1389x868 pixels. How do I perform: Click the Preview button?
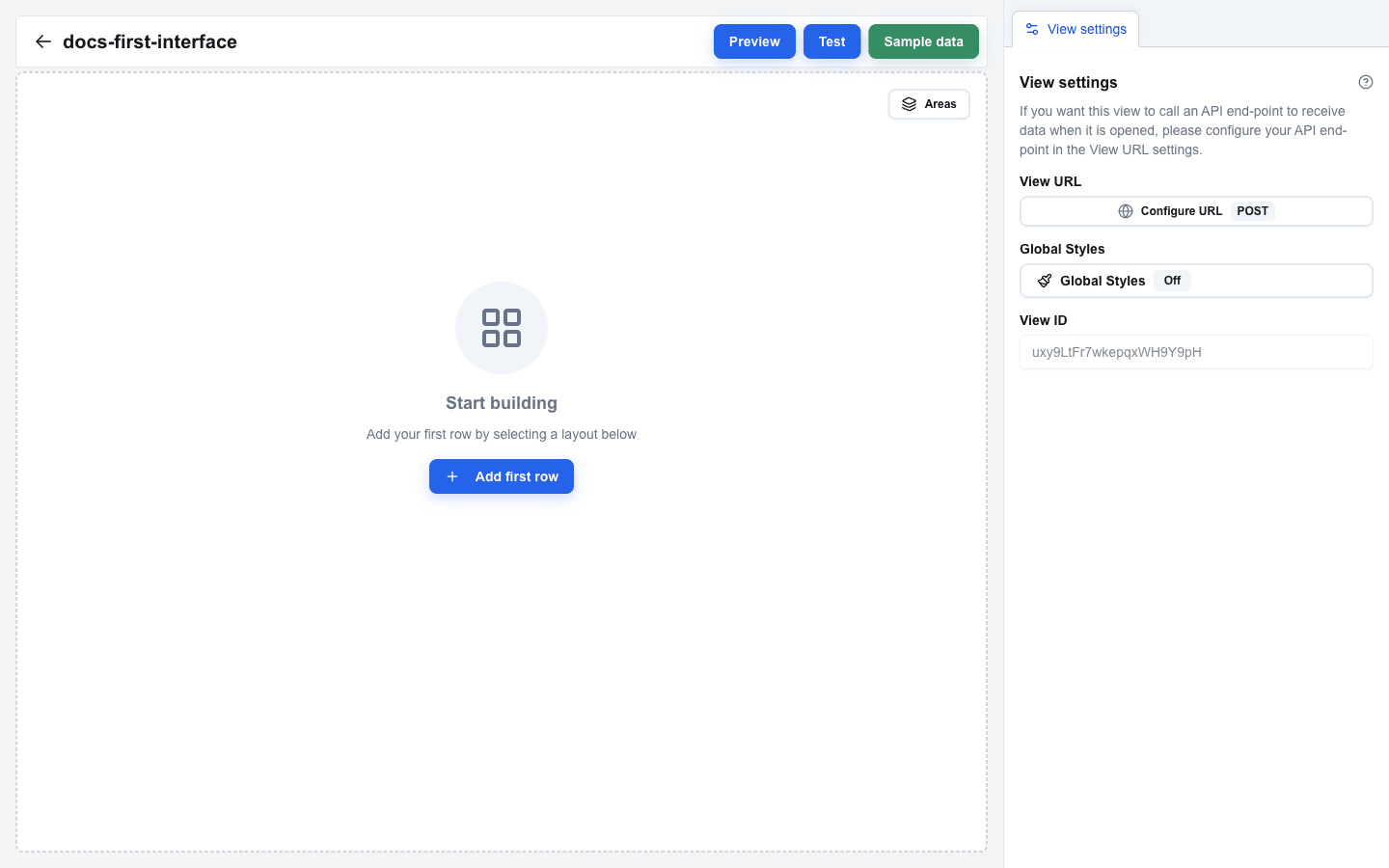(x=754, y=41)
